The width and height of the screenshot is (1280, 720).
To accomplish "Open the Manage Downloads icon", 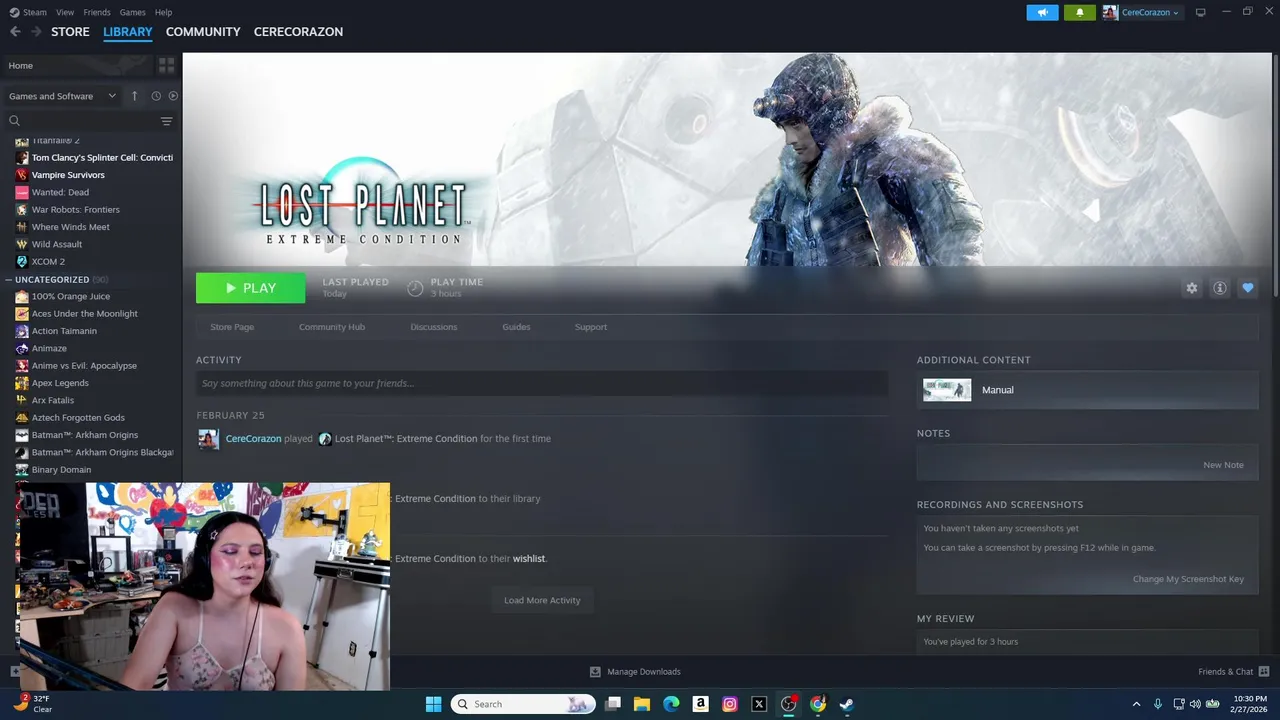I will point(595,672).
